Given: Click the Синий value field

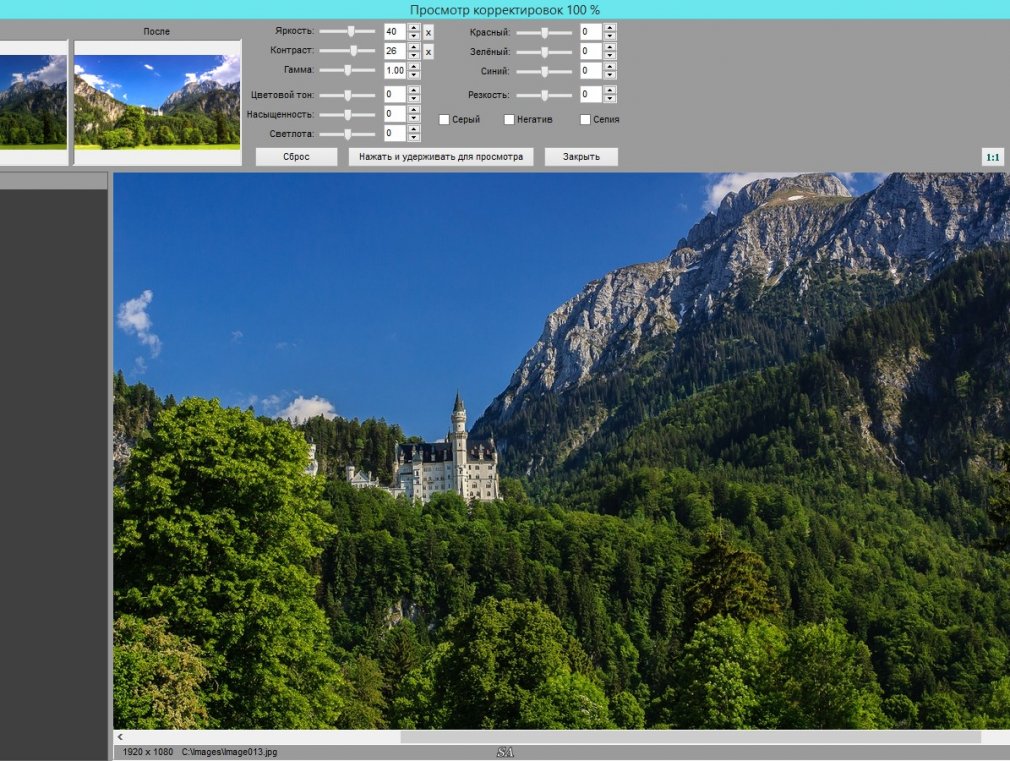Looking at the screenshot, I should 591,70.
